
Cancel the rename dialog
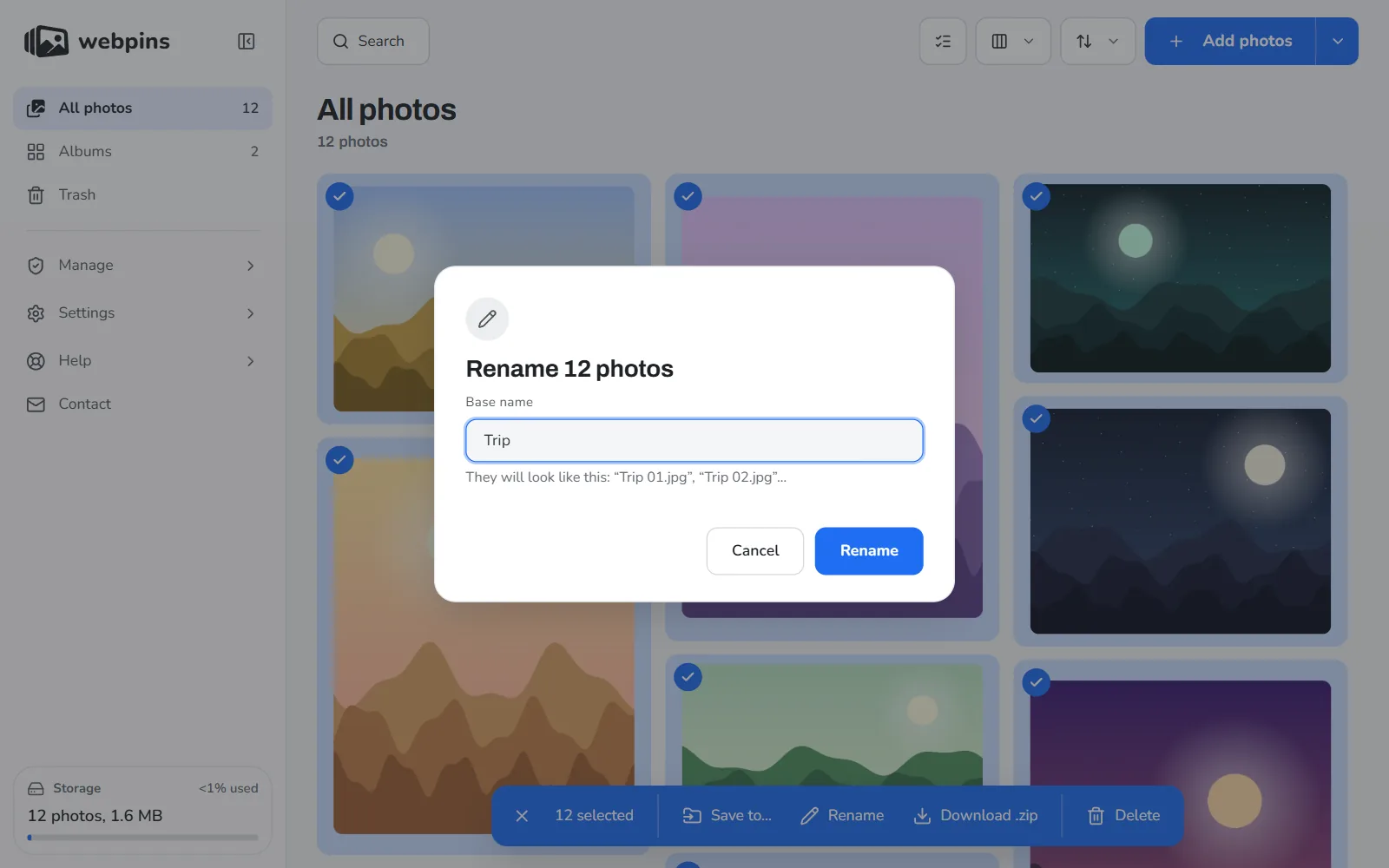coord(755,551)
